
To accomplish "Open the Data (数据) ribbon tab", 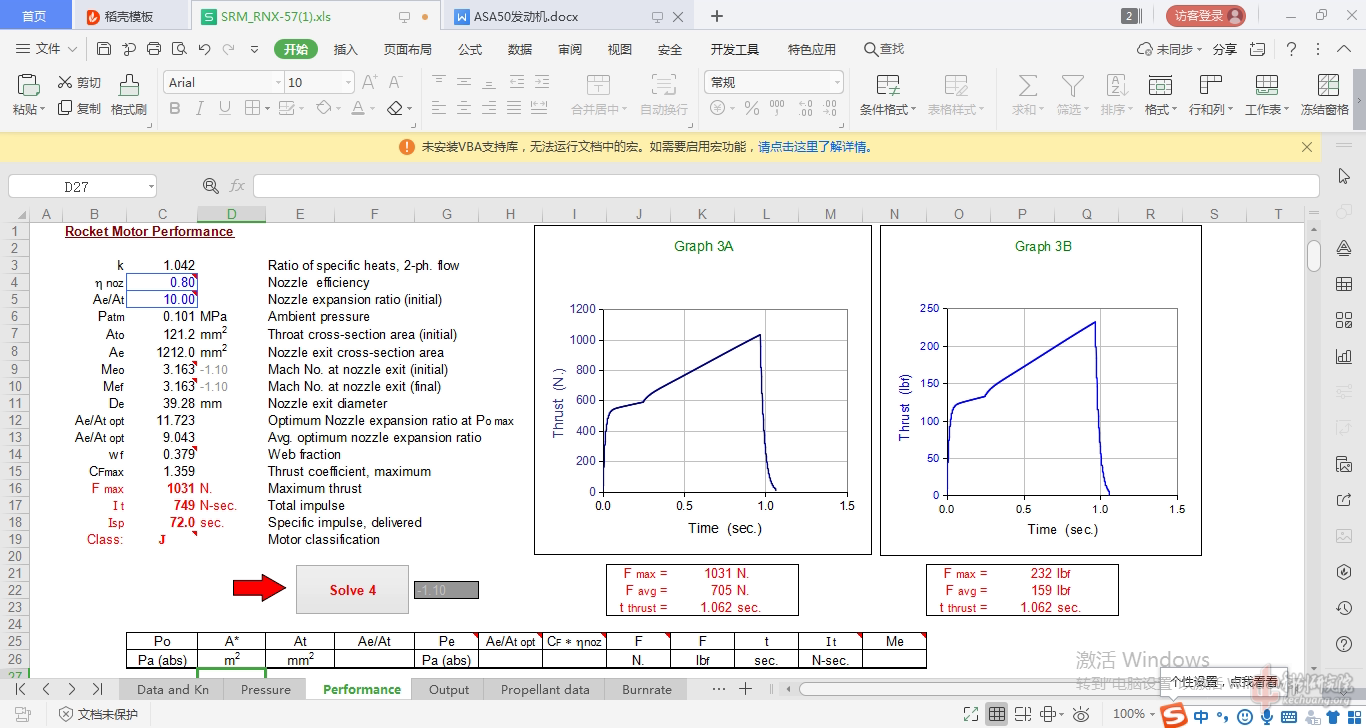I will point(520,49).
